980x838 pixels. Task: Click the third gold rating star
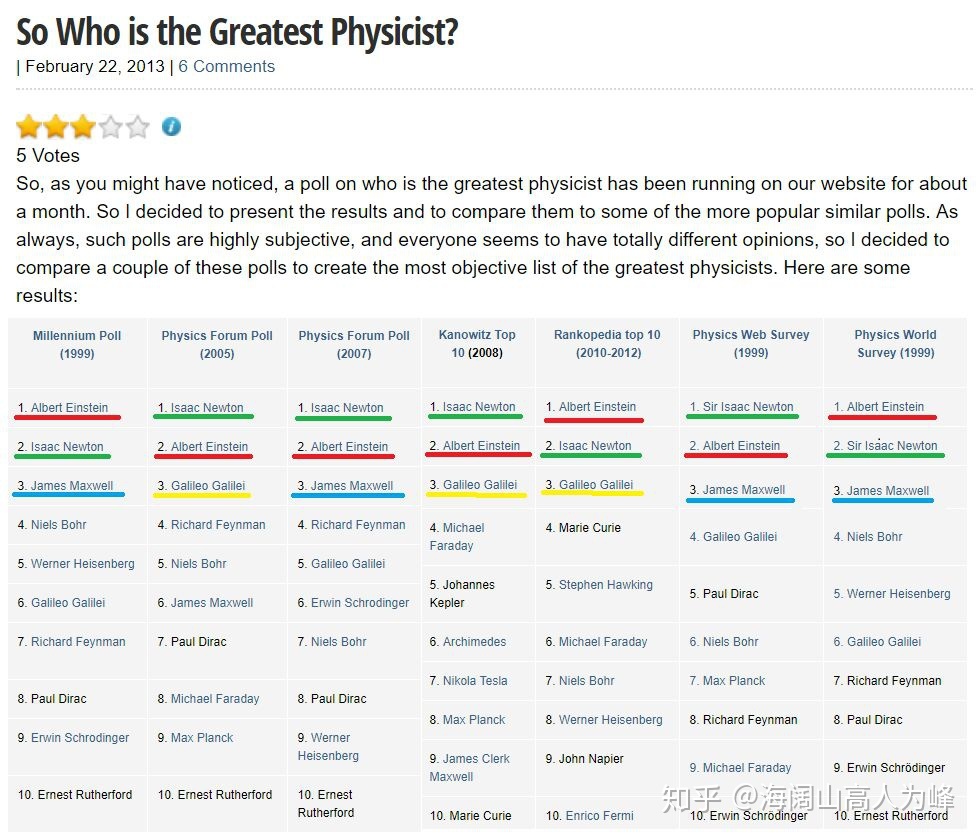pyautogui.click(x=82, y=127)
